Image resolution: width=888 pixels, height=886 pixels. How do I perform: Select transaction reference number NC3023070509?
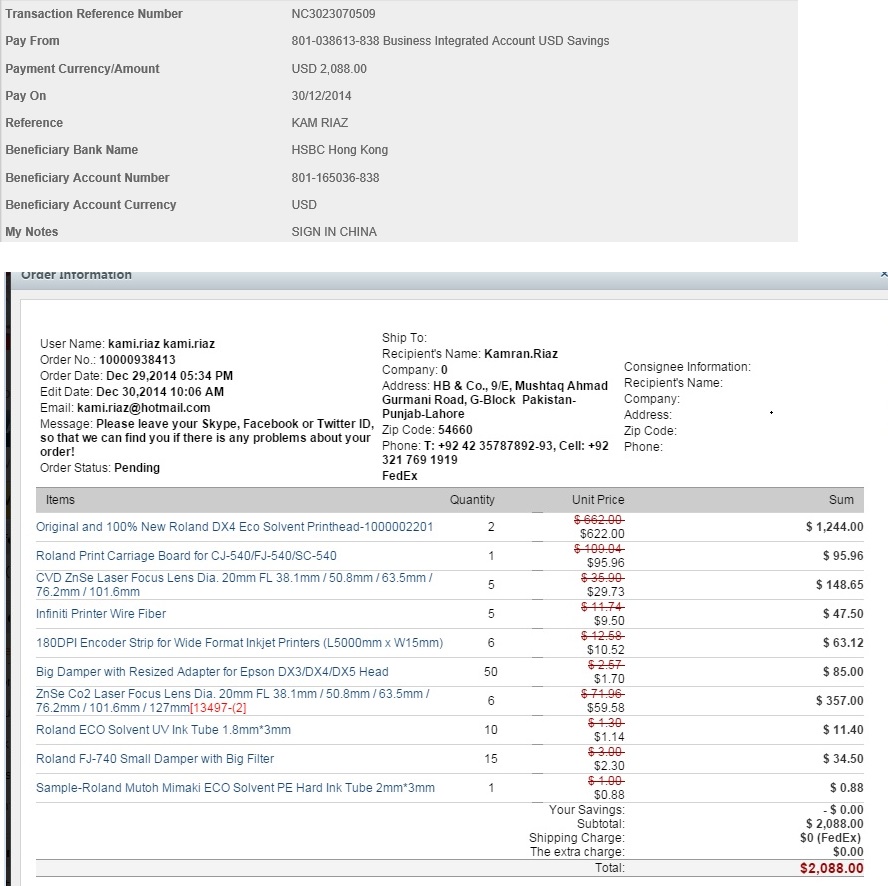[334, 14]
